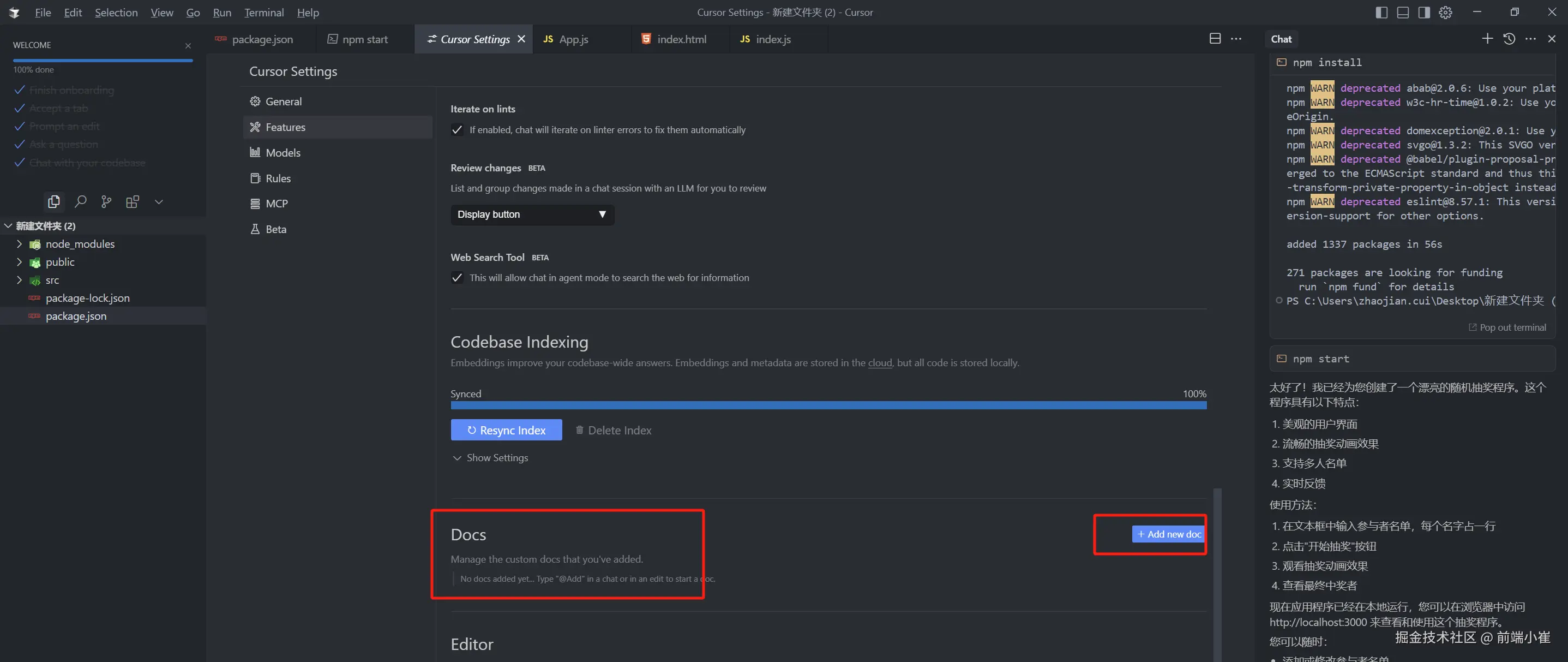This screenshot has width=1568, height=662.
Task: Split the editor layout icon
Action: [1215, 39]
